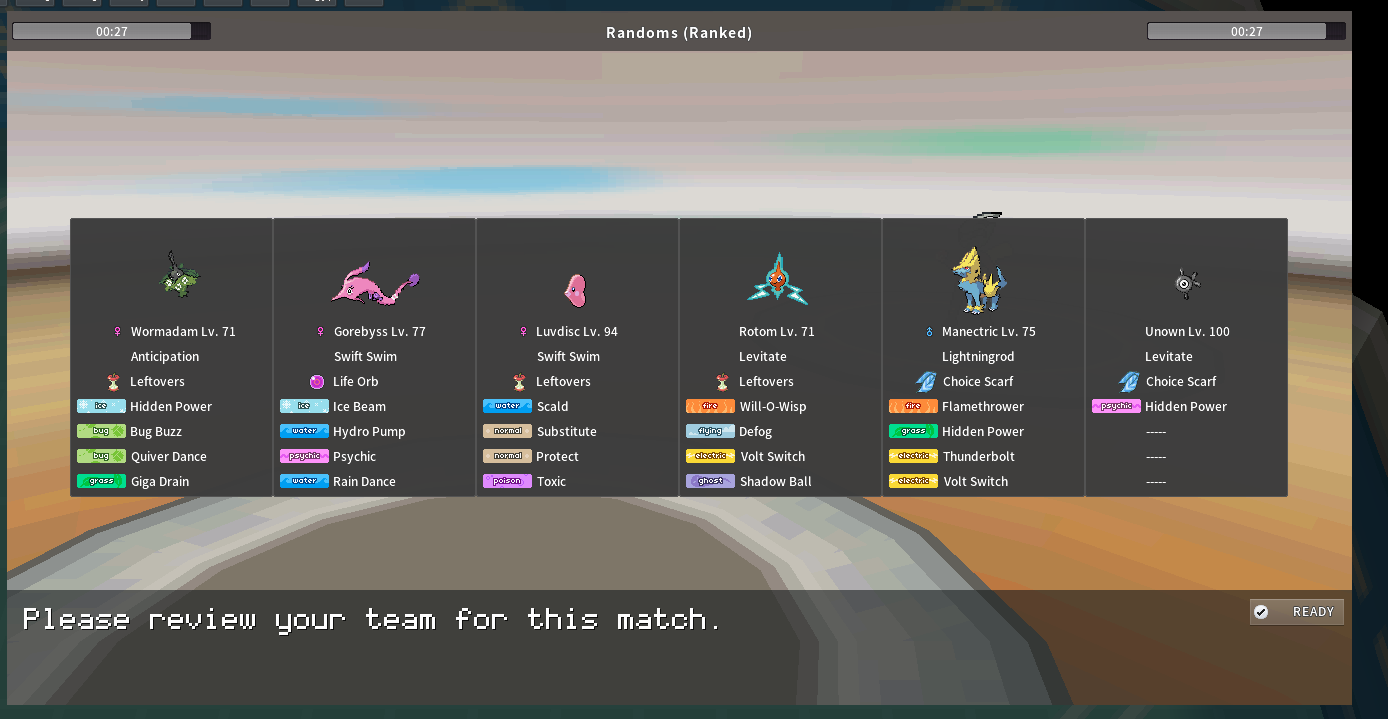Viewport: 1388px width, 719px height.
Task: Select the "Unown Lv. 100" label
Action: click(x=1187, y=331)
